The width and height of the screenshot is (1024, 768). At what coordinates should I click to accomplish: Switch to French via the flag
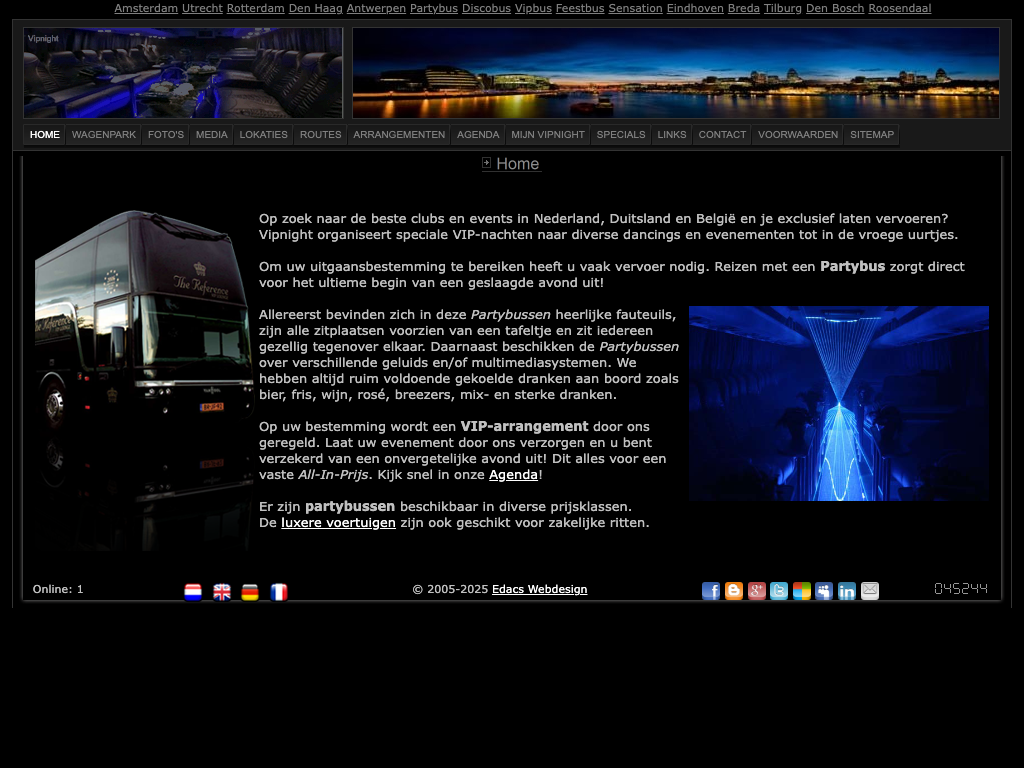(279, 592)
